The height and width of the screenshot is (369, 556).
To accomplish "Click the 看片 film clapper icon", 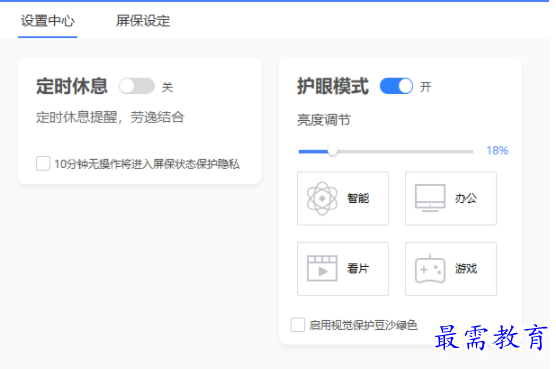I will coord(322,268).
